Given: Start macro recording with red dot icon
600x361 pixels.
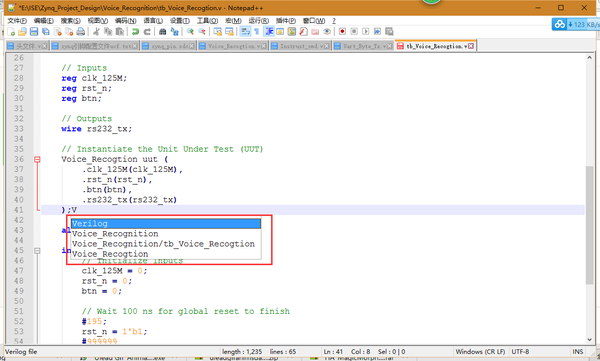Looking at the screenshot, I should (x=342, y=32).
